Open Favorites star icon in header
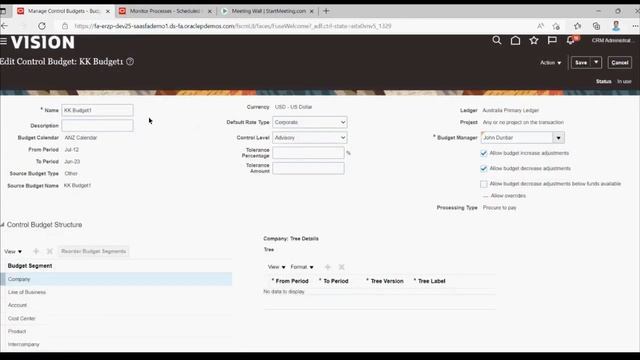The width and height of the screenshot is (640, 360). pos(534,40)
